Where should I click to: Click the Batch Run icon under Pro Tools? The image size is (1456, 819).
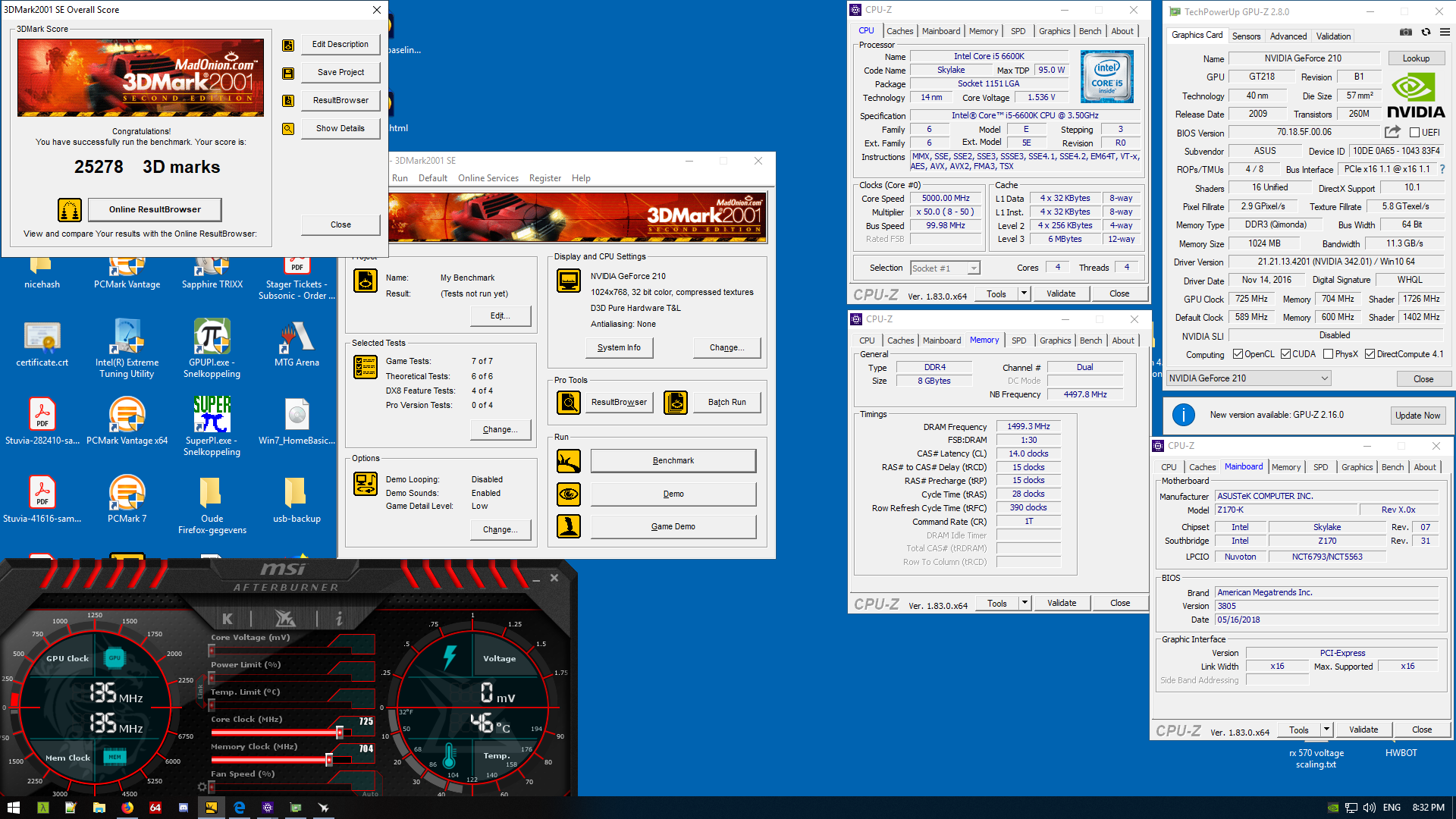(676, 403)
